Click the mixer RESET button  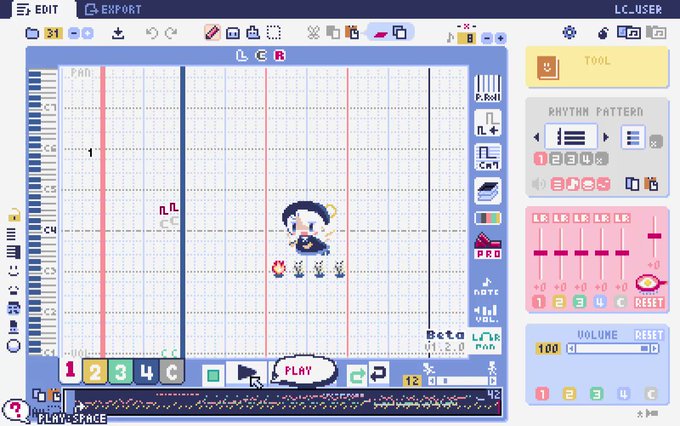649,302
